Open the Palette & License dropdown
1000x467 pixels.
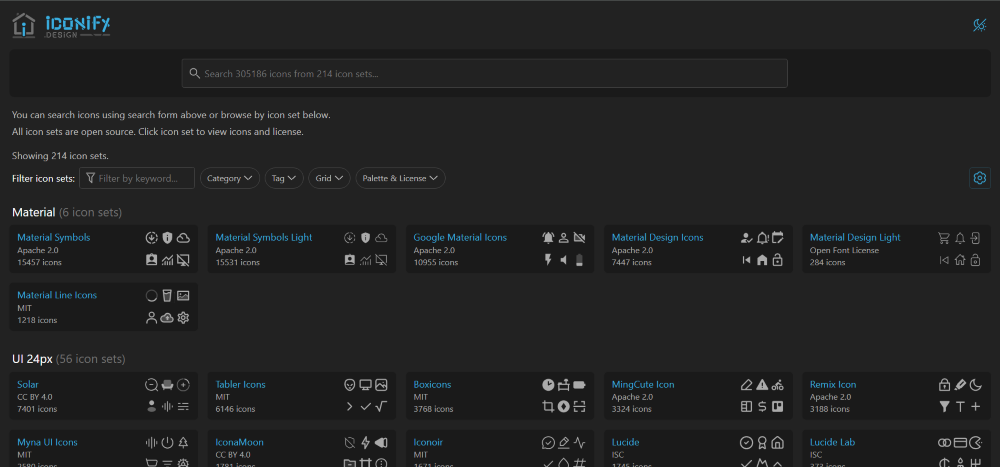tap(401, 178)
